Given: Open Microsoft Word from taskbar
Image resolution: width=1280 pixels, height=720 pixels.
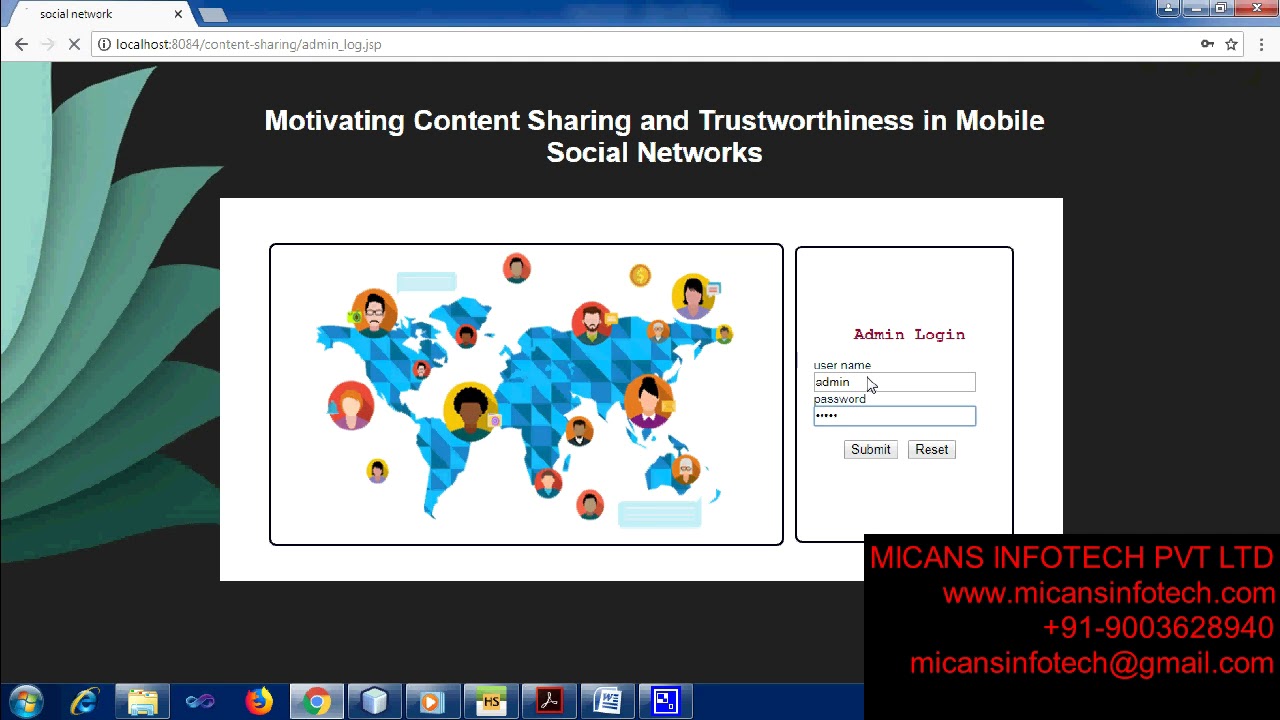Looking at the screenshot, I should point(607,702).
